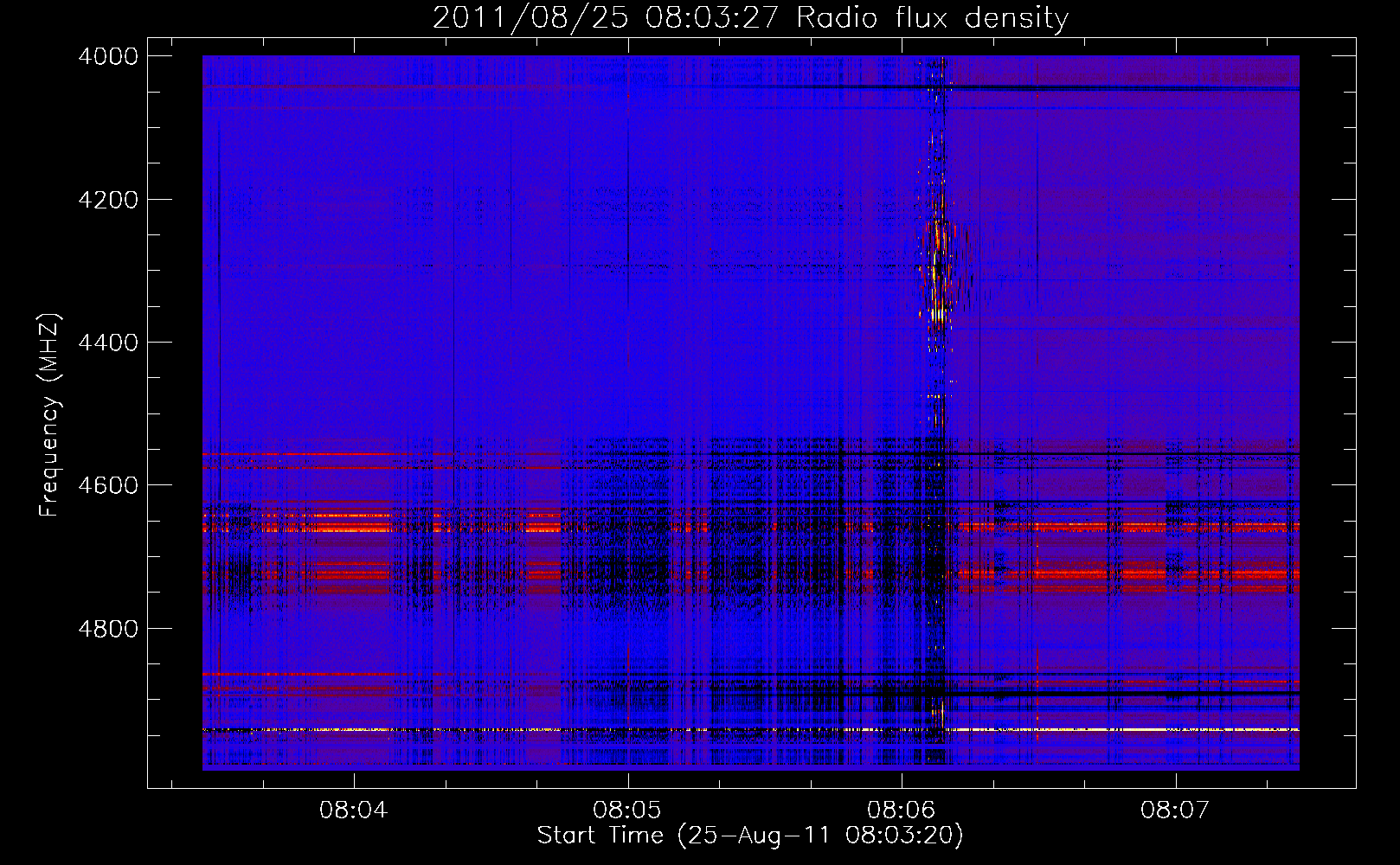Click the bright yellow burst near 4300 MHz
The width and height of the screenshot is (1400, 865).
pyautogui.click(x=937, y=272)
